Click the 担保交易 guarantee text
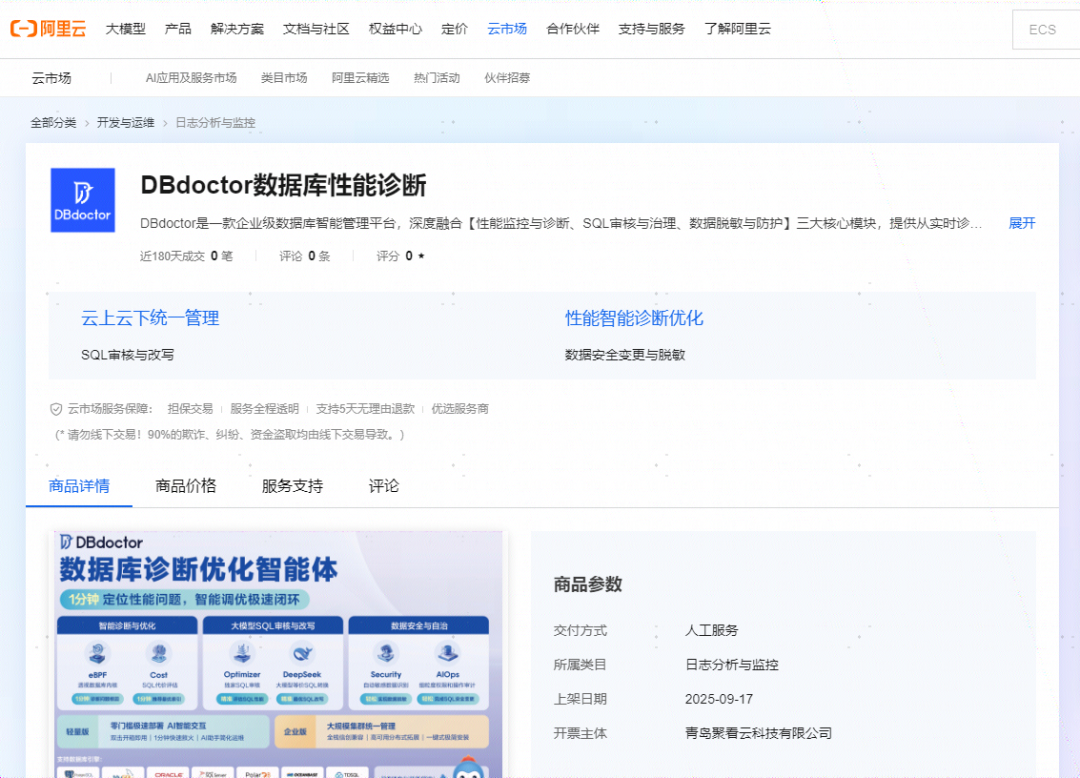Viewport: 1080px width, 778px height. [x=190, y=409]
